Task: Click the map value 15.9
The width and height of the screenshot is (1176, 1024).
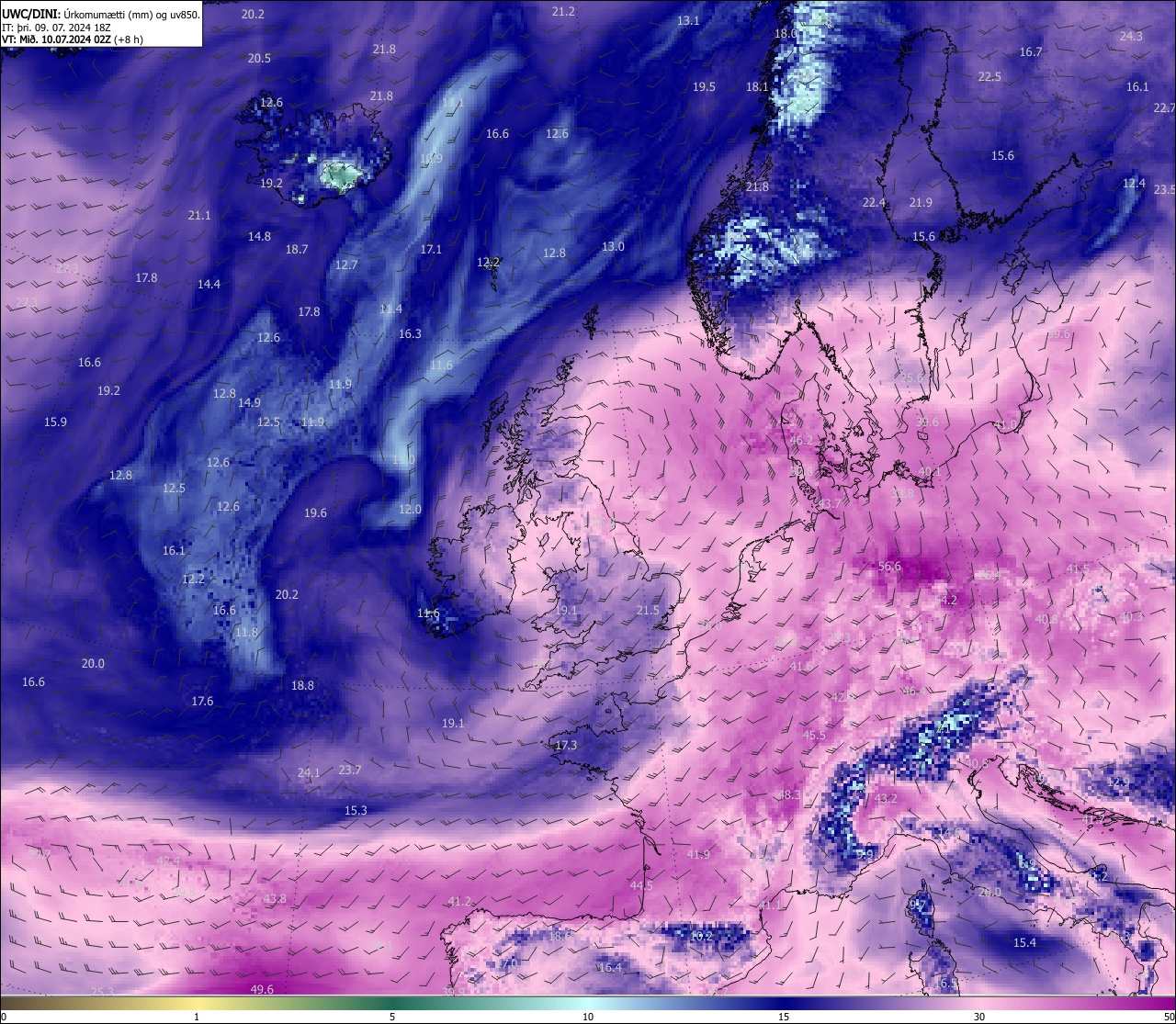Action: (x=55, y=422)
